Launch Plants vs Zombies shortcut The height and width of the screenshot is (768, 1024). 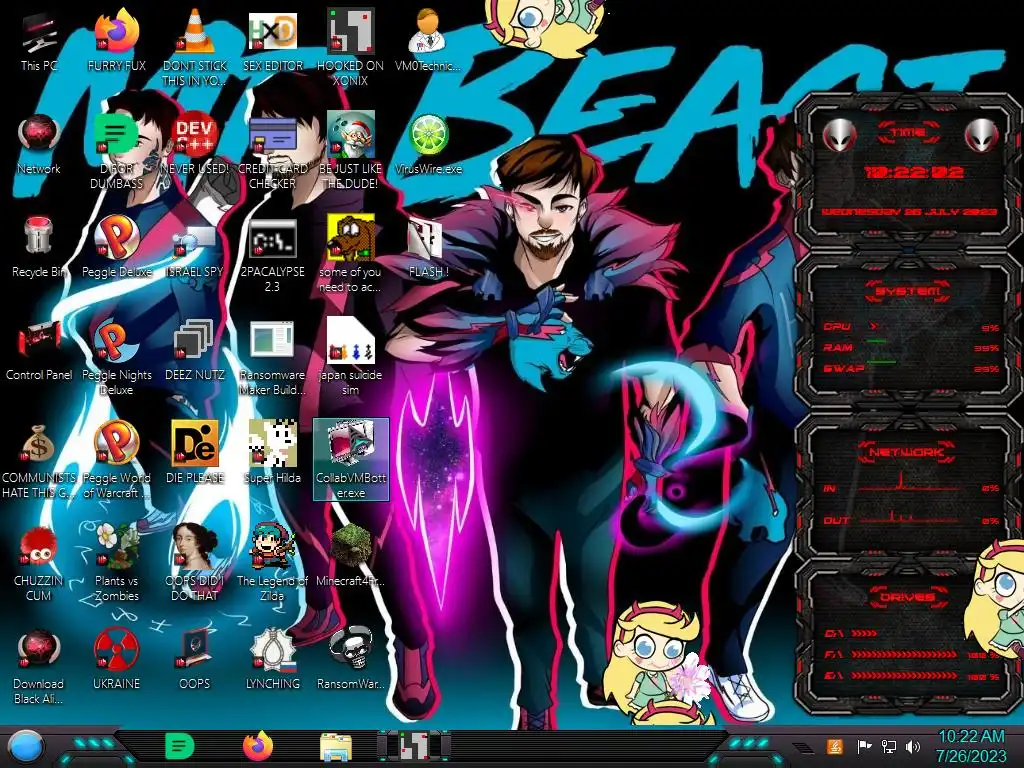coord(116,563)
